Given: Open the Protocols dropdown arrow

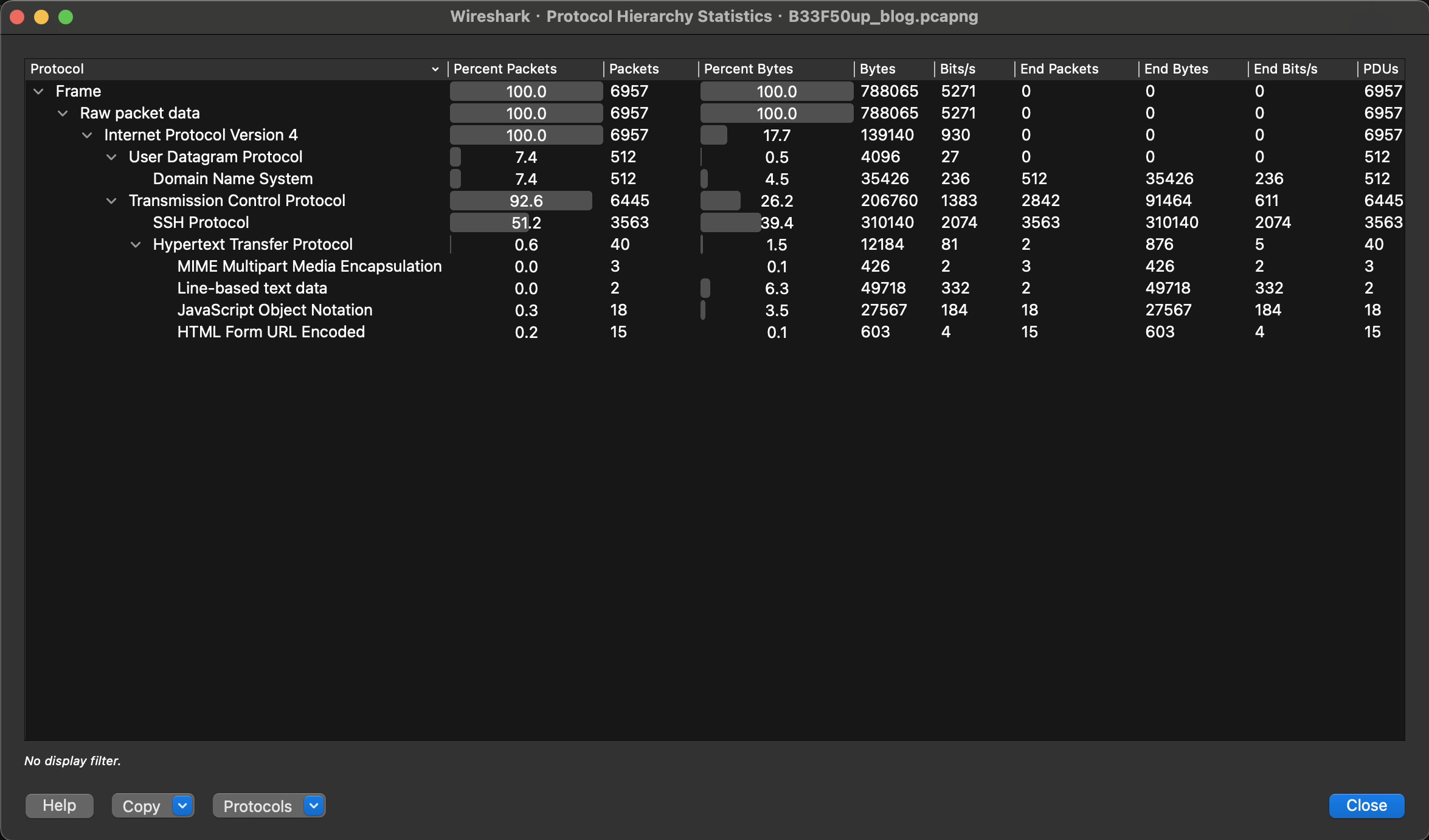Looking at the screenshot, I should pyautogui.click(x=314, y=805).
